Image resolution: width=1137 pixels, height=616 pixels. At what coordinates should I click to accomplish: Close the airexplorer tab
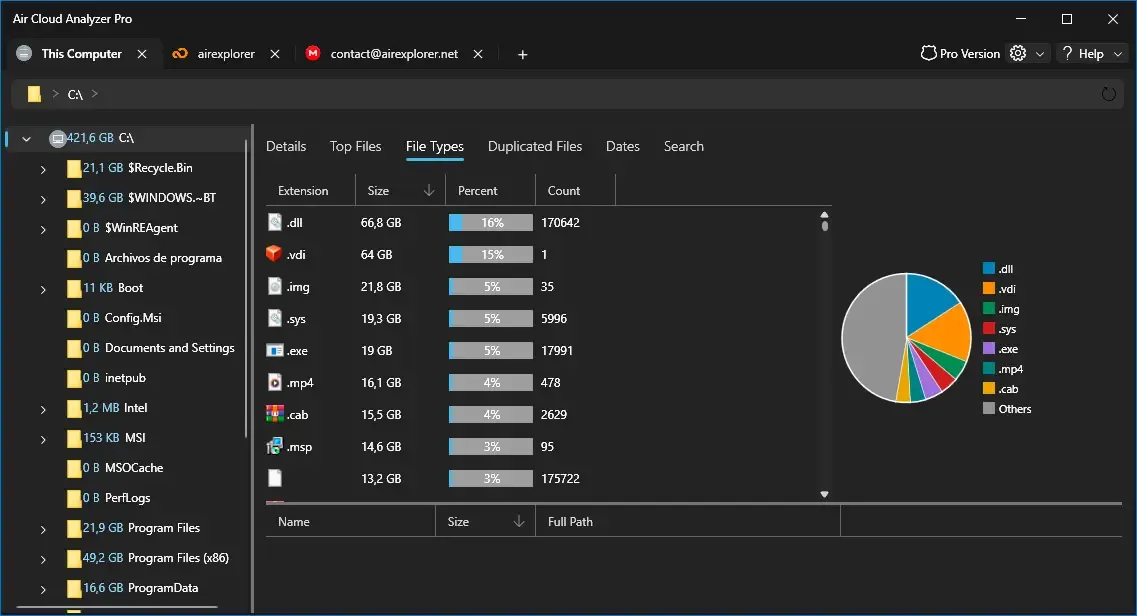pyautogui.click(x=275, y=54)
